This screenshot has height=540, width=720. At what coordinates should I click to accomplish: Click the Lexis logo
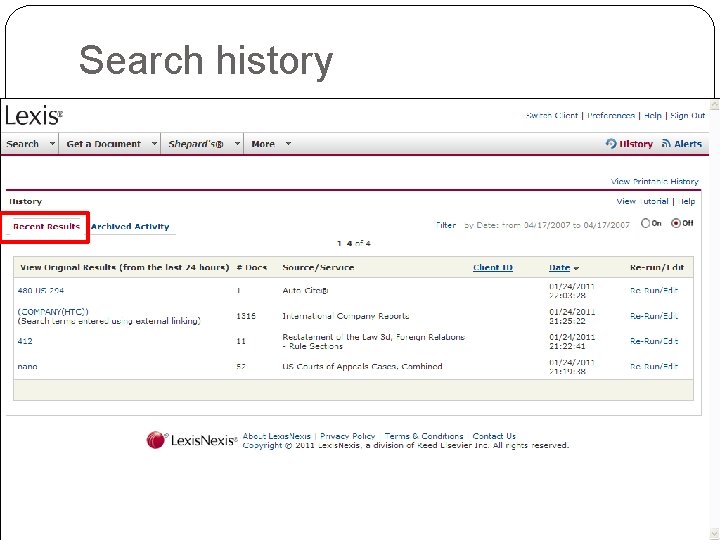(x=34, y=115)
